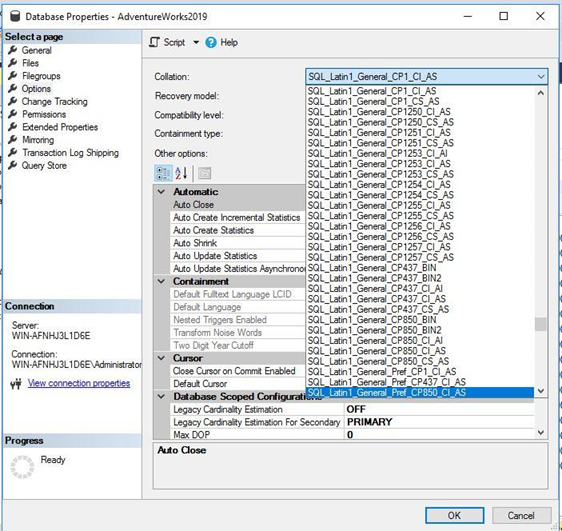Click wrench icon beside Query Store
This screenshot has height=531, width=562.
(x=13, y=166)
